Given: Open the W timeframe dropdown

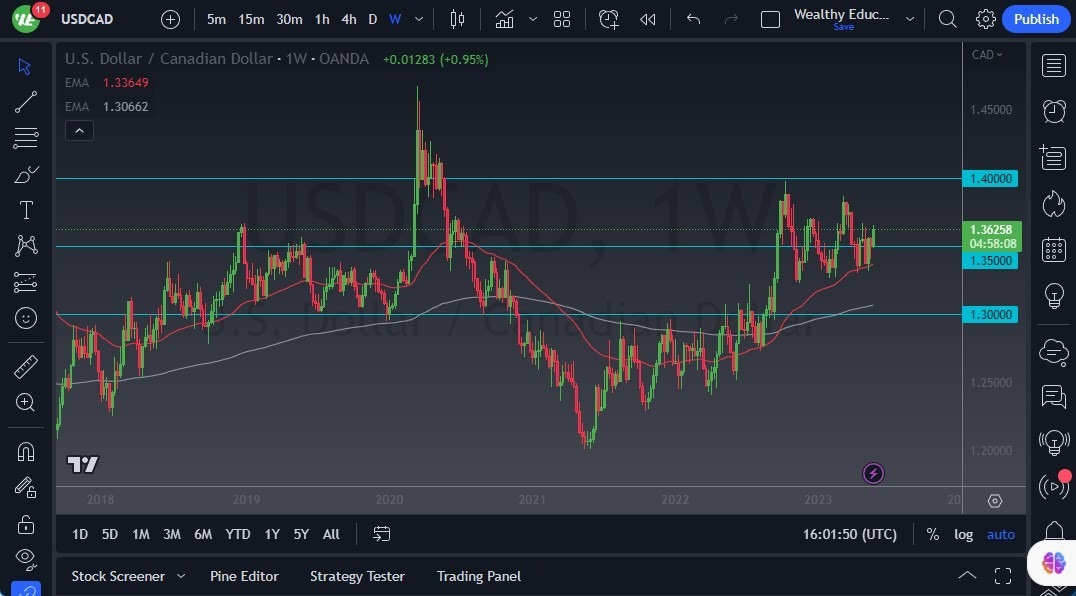Looking at the screenshot, I should point(418,18).
